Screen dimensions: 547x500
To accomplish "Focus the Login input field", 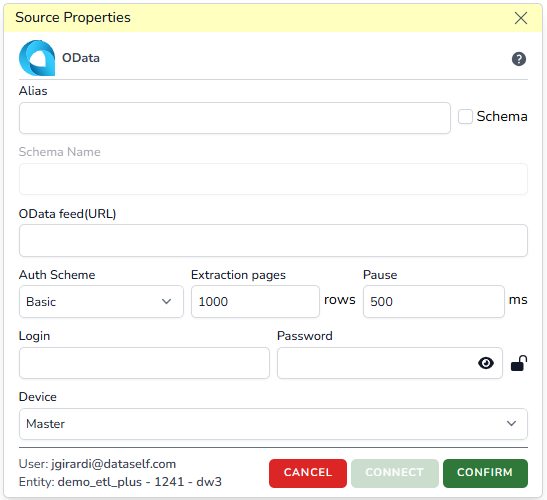I will (144, 363).
